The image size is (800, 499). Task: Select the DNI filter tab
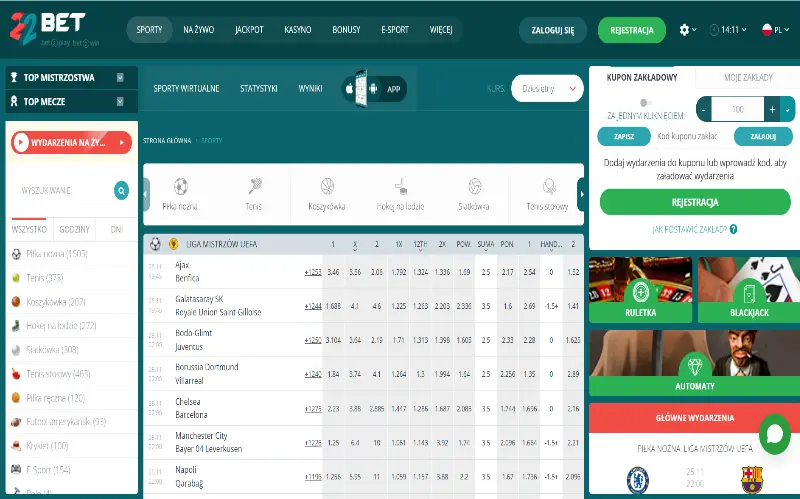117,230
